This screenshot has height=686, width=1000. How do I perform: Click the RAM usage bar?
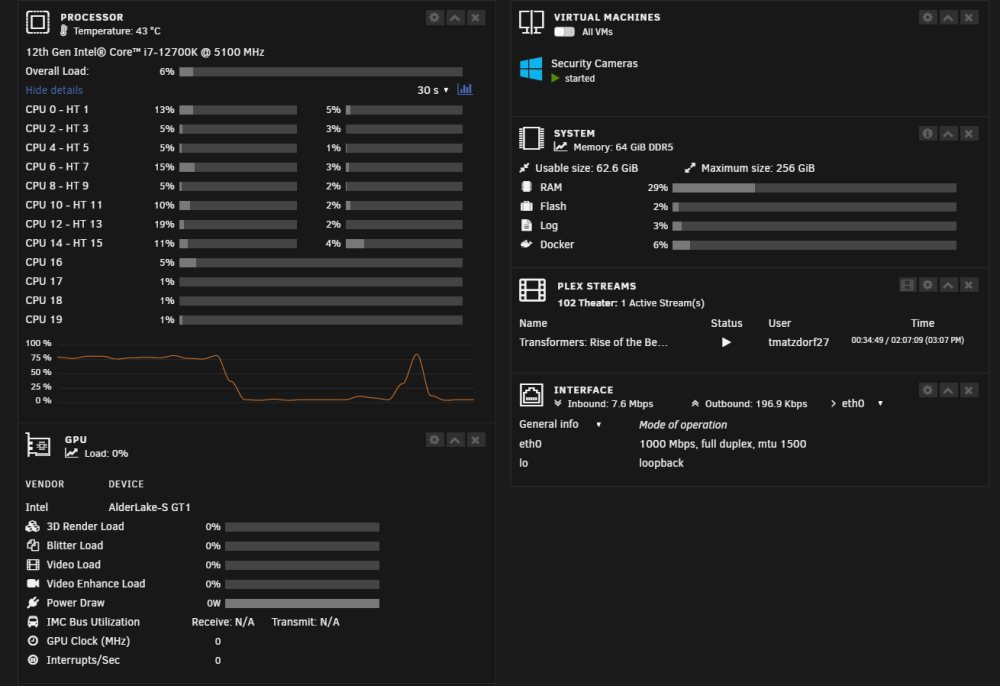814,188
